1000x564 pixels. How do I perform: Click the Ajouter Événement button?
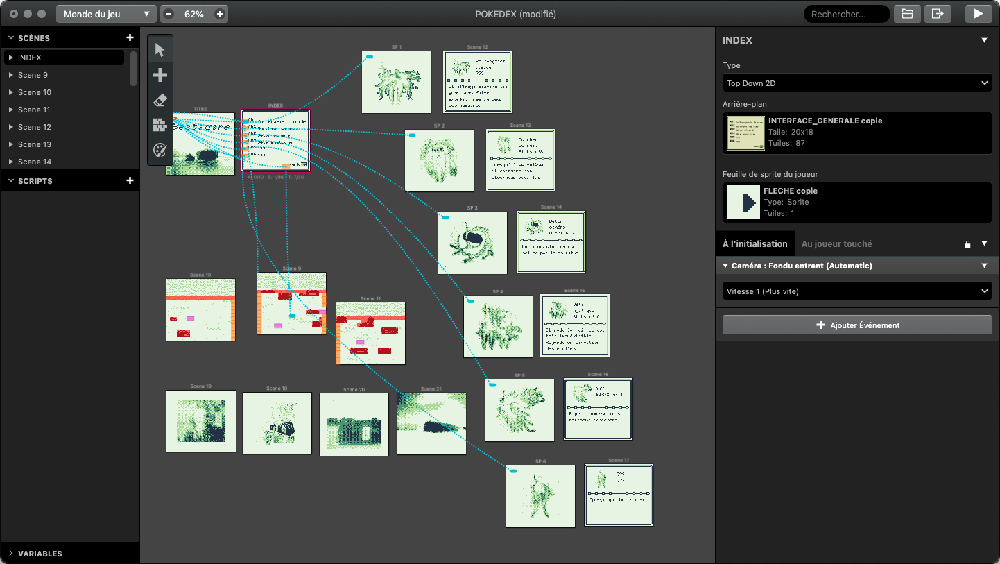[x=857, y=325]
